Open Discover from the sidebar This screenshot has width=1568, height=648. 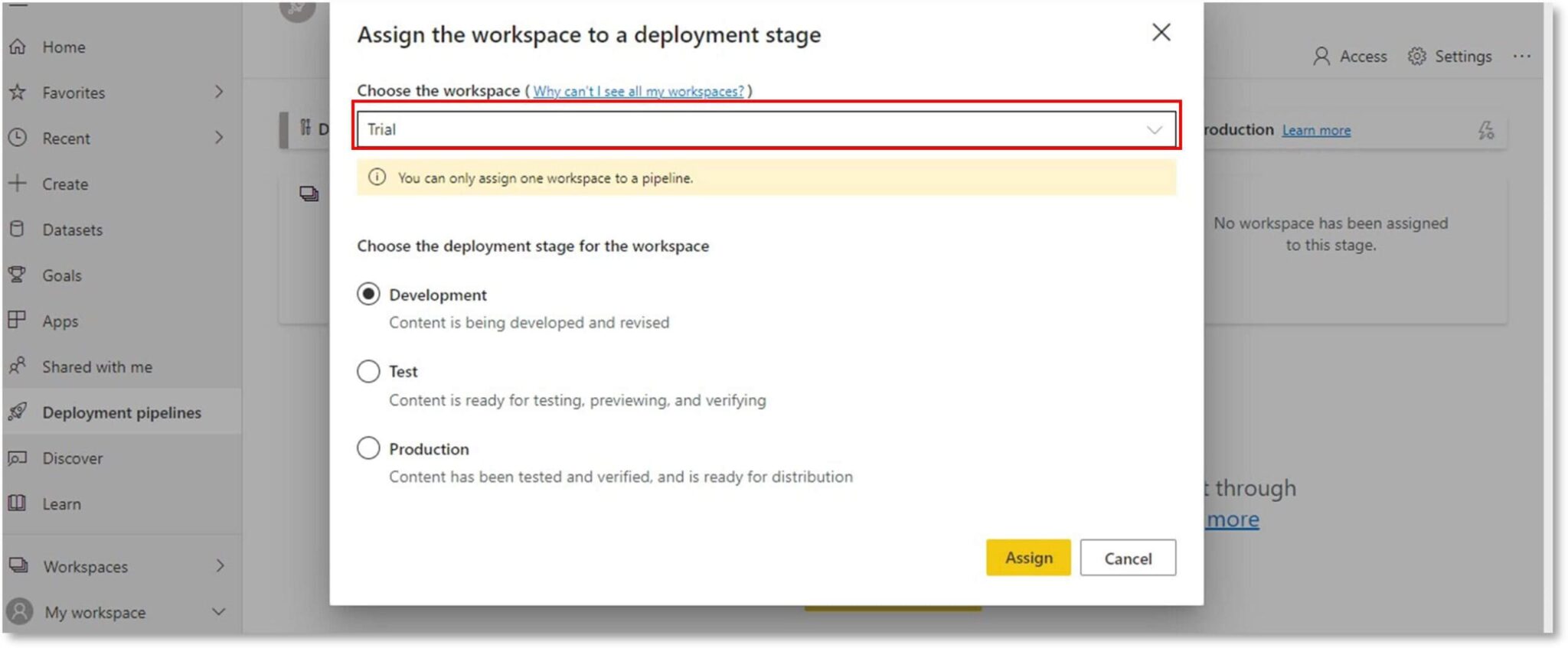pyautogui.click(x=72, y=458)
